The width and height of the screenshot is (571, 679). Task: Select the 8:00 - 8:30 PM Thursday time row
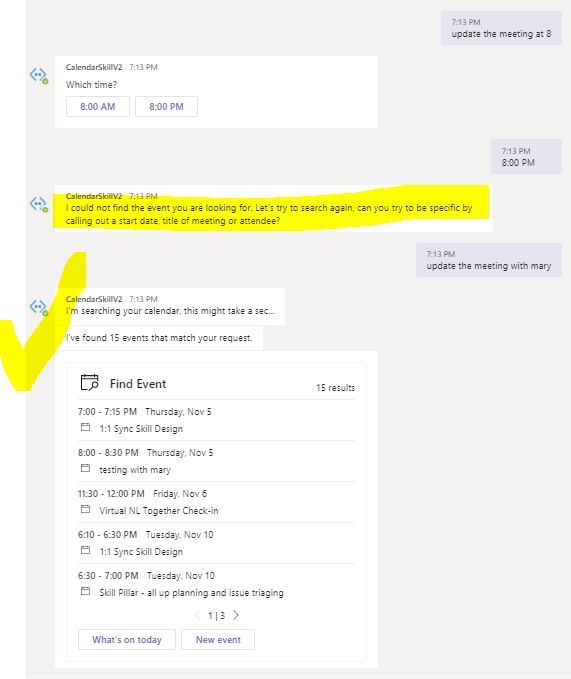tap(145, 453)
